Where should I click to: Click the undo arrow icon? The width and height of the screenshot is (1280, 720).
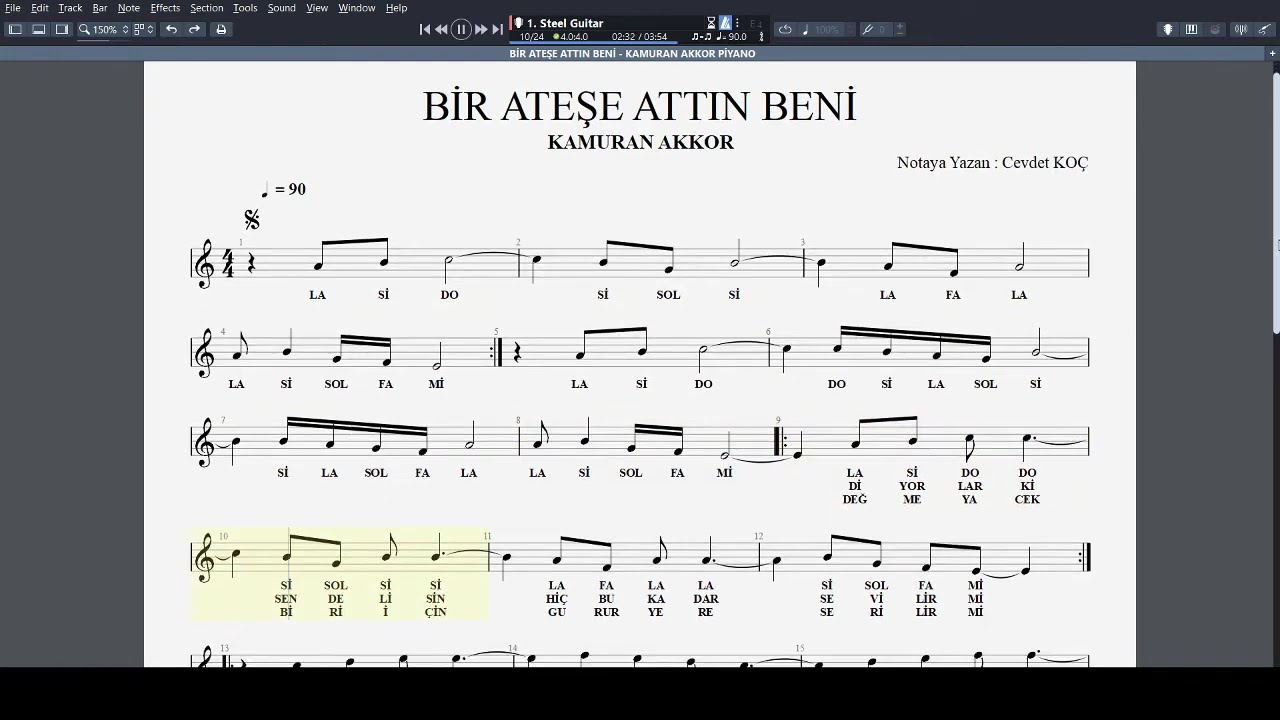click(172, 29)
